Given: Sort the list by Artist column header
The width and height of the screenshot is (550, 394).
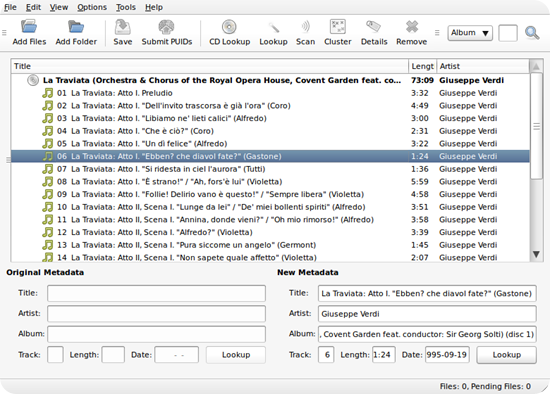Looking at the screenshot, I should tap(483, 66).
